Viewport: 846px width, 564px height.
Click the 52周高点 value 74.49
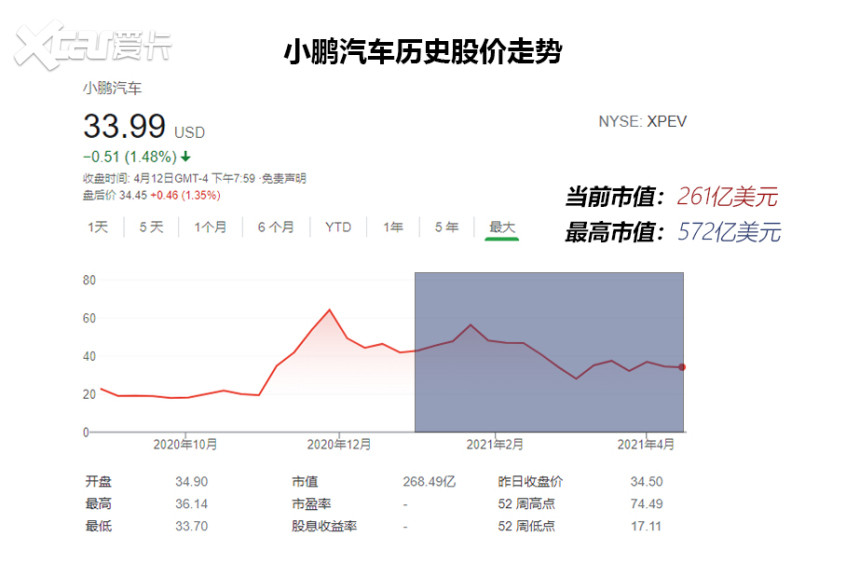tap(646, 504)
